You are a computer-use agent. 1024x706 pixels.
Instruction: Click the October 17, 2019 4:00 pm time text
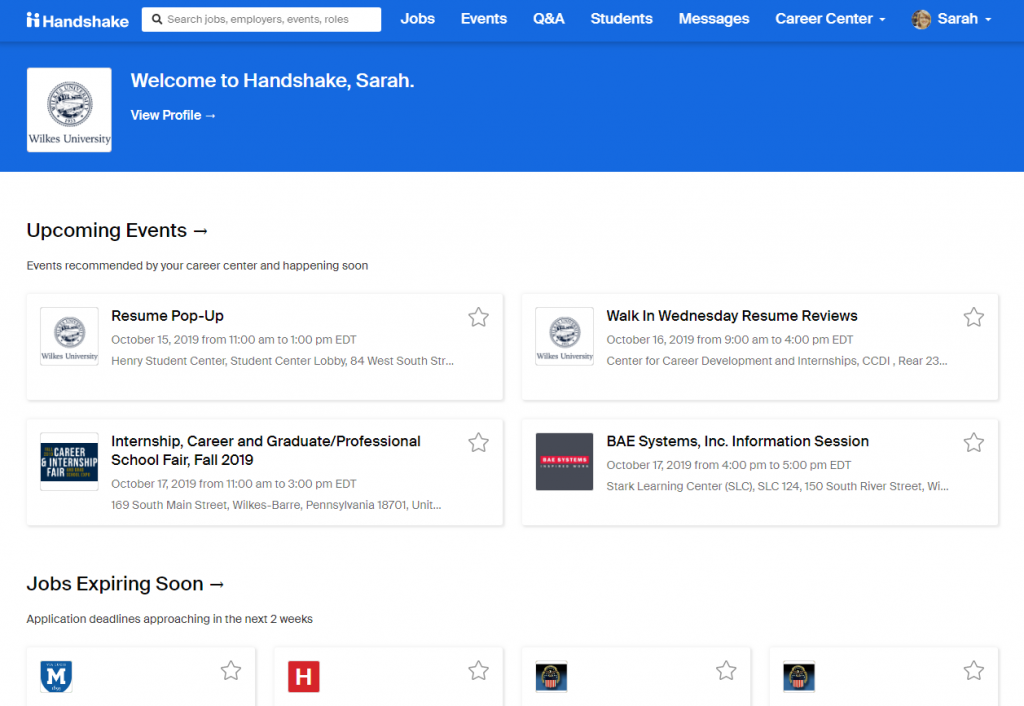[x=729, y=465]
